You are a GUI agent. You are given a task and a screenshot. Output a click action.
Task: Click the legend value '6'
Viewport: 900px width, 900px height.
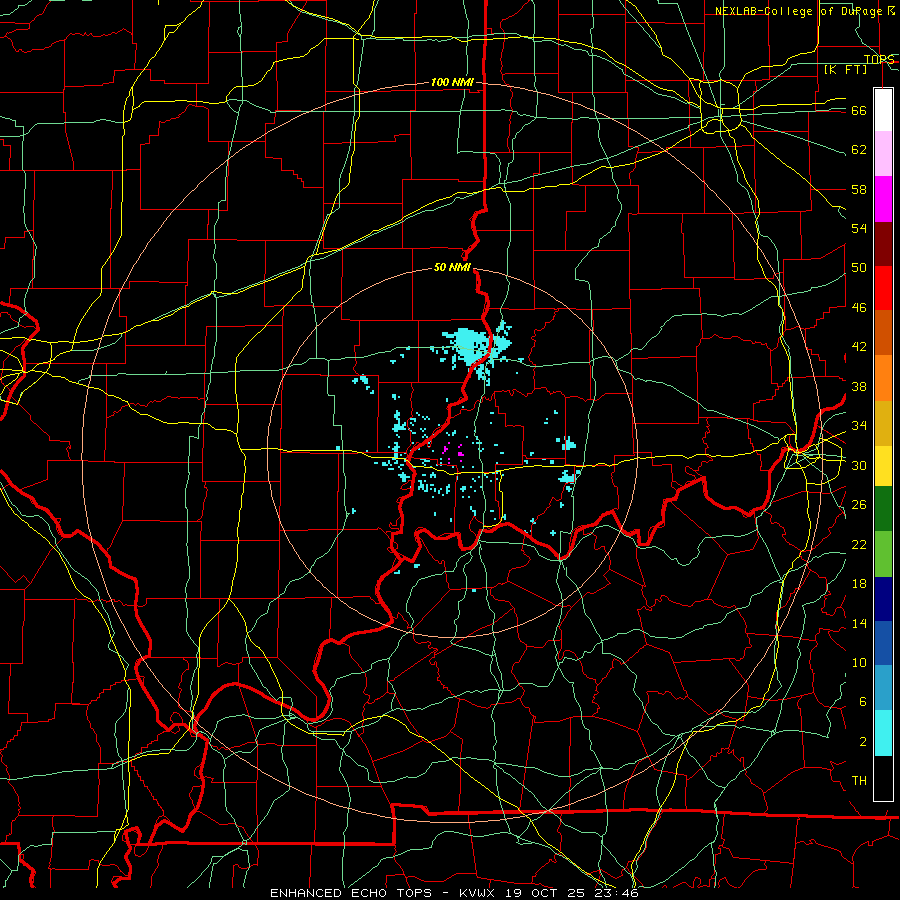point(863,702)
